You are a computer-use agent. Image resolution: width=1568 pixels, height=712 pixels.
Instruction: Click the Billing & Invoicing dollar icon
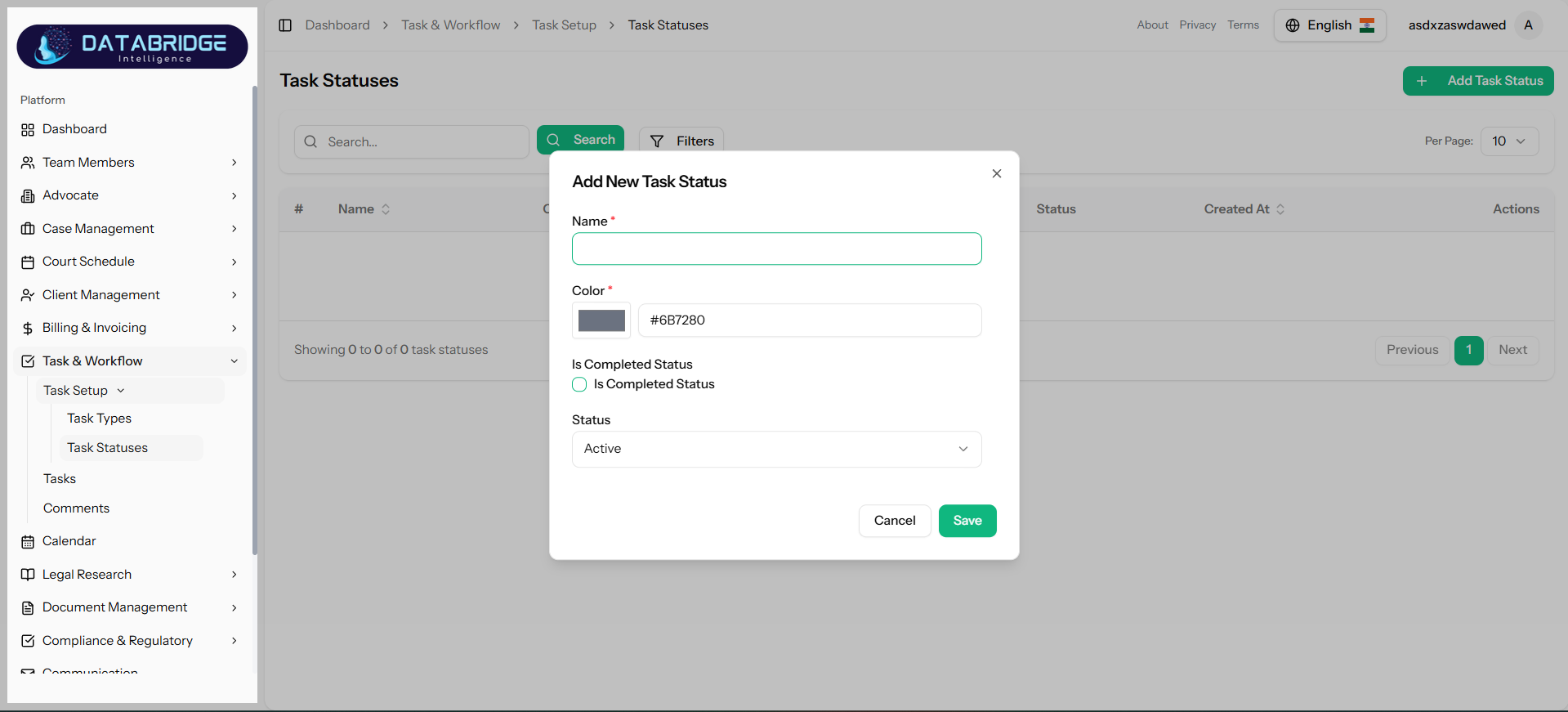point(28,328)
